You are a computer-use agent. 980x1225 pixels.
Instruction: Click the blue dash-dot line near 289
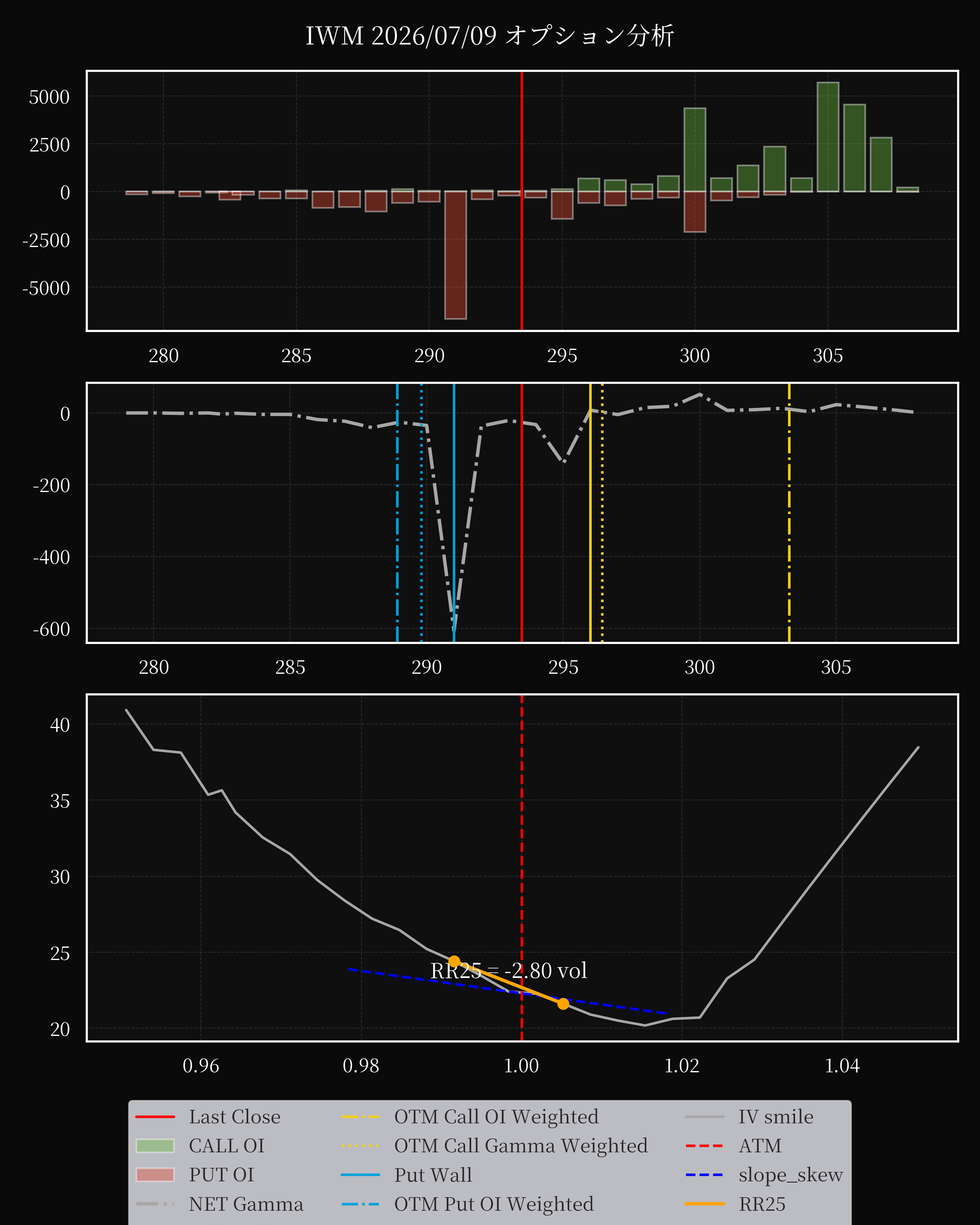[397, 513]
